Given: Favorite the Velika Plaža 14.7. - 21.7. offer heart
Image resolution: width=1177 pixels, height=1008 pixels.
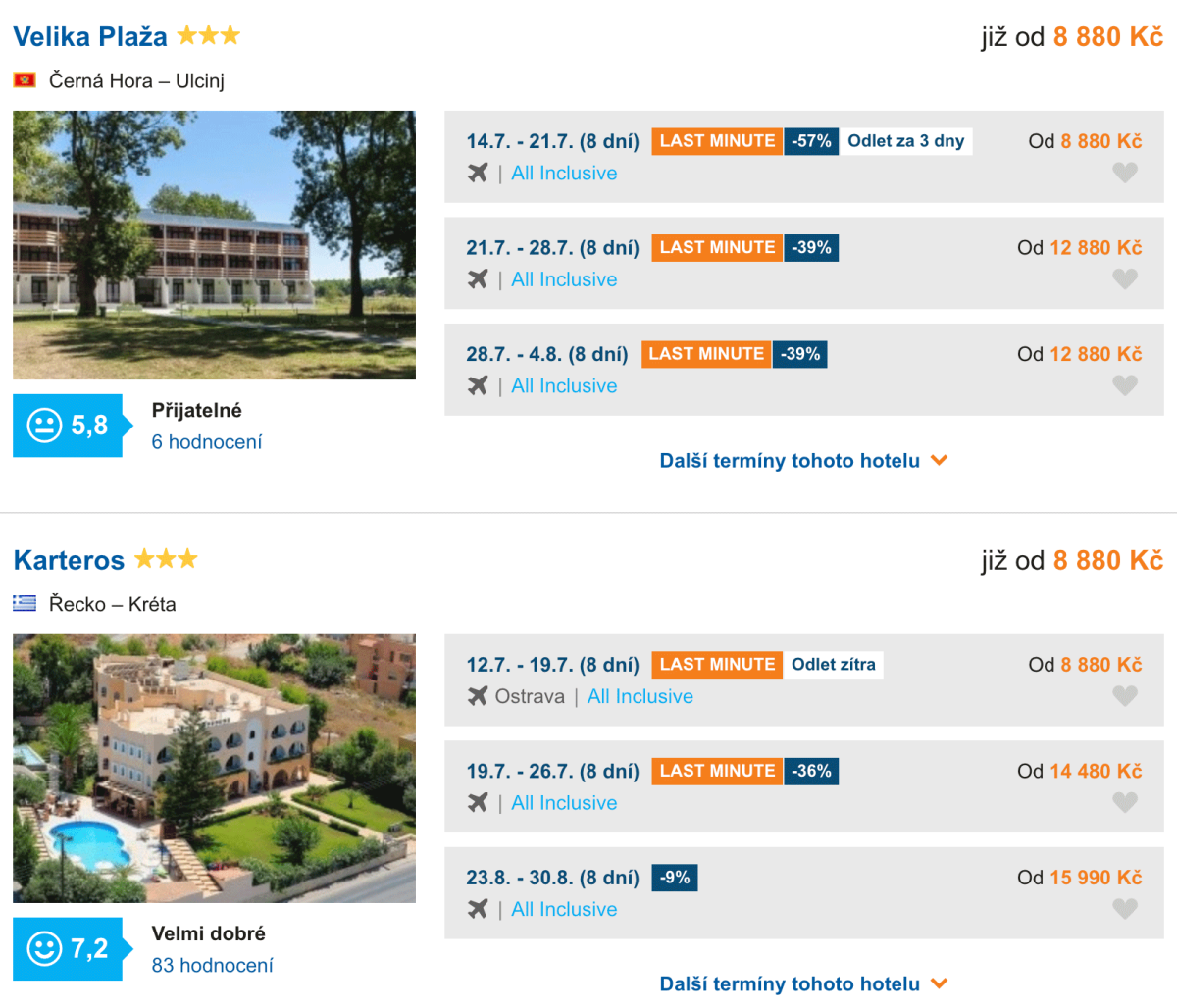Looking at the screenshot, I should coord(1124,173).
